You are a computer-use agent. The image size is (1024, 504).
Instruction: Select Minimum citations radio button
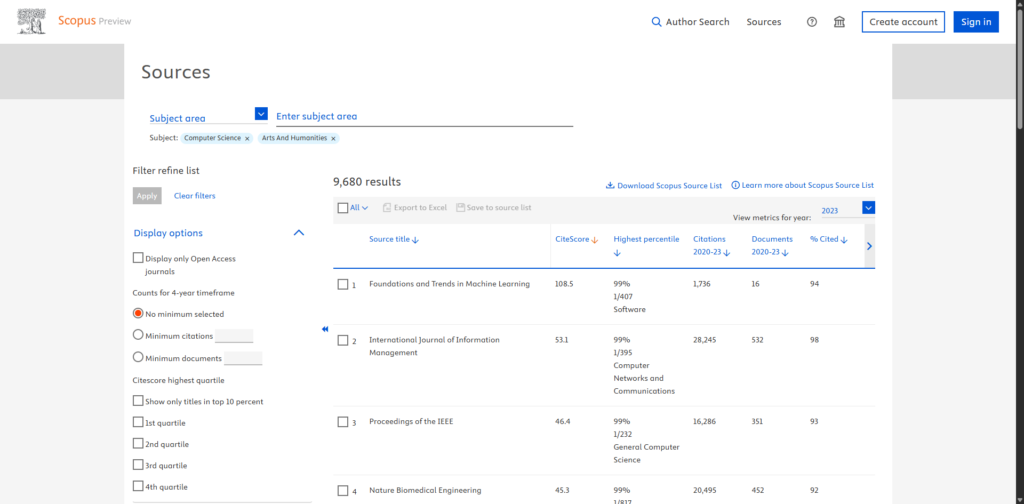click(138, 335)
